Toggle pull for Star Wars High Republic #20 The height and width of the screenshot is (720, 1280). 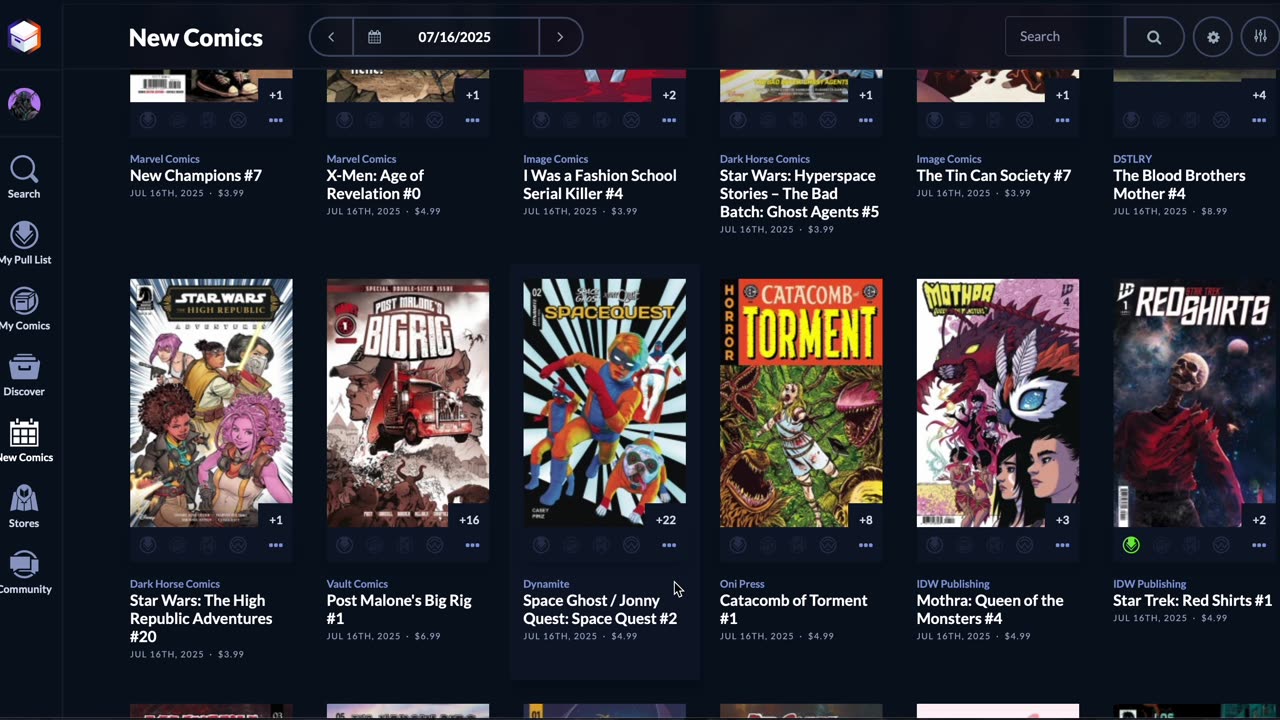pyautogui.click(x=148, y=545)
